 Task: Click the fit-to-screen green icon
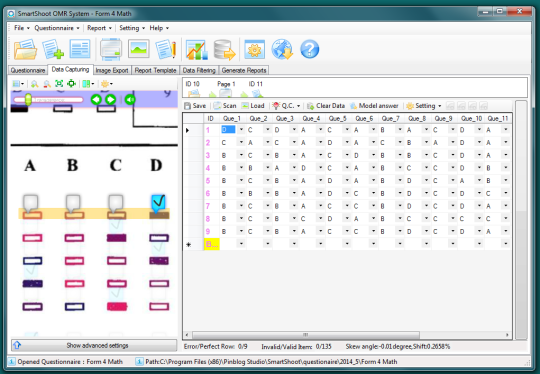59,84
